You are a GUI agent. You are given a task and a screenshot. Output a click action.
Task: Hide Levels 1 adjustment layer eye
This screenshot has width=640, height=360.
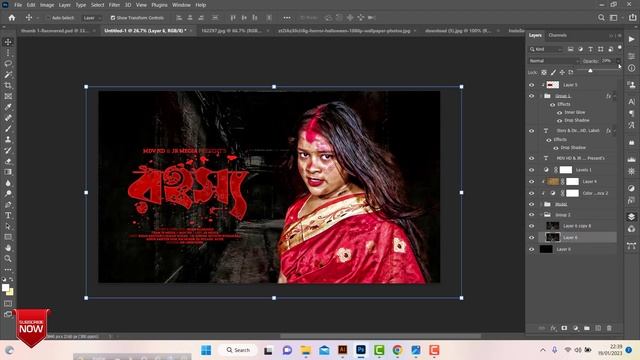click(531, 170)
